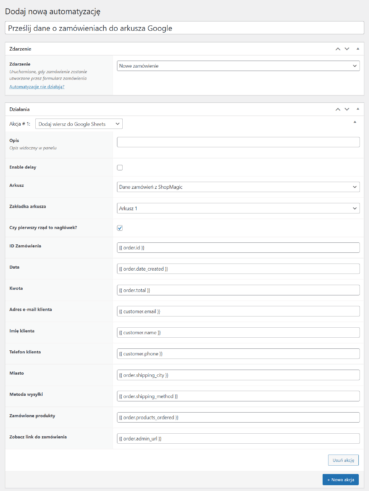Collapse the Działania panel with its triangle toggle
Image resolution: width=369 pixels, height=491 pixels.
pyautogui.click(x=358, y=109)
